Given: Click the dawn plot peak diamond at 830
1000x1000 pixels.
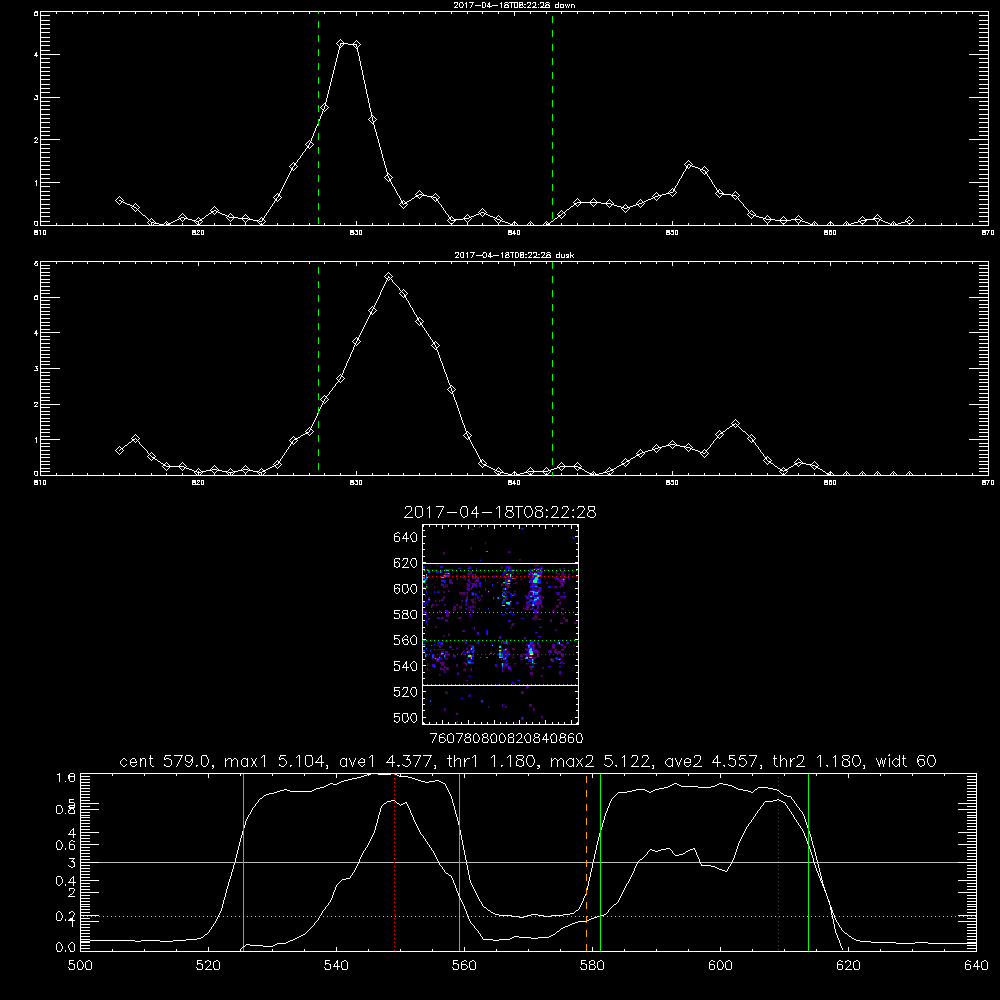Looking at the screenshot, I should [357, 45].
